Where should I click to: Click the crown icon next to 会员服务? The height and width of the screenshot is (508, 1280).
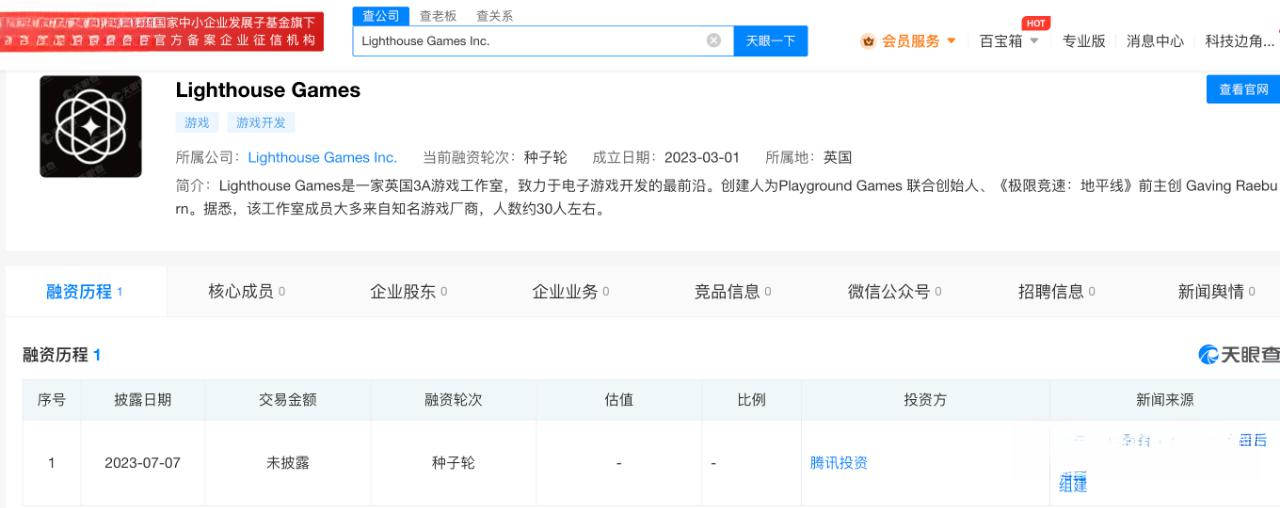868,41
